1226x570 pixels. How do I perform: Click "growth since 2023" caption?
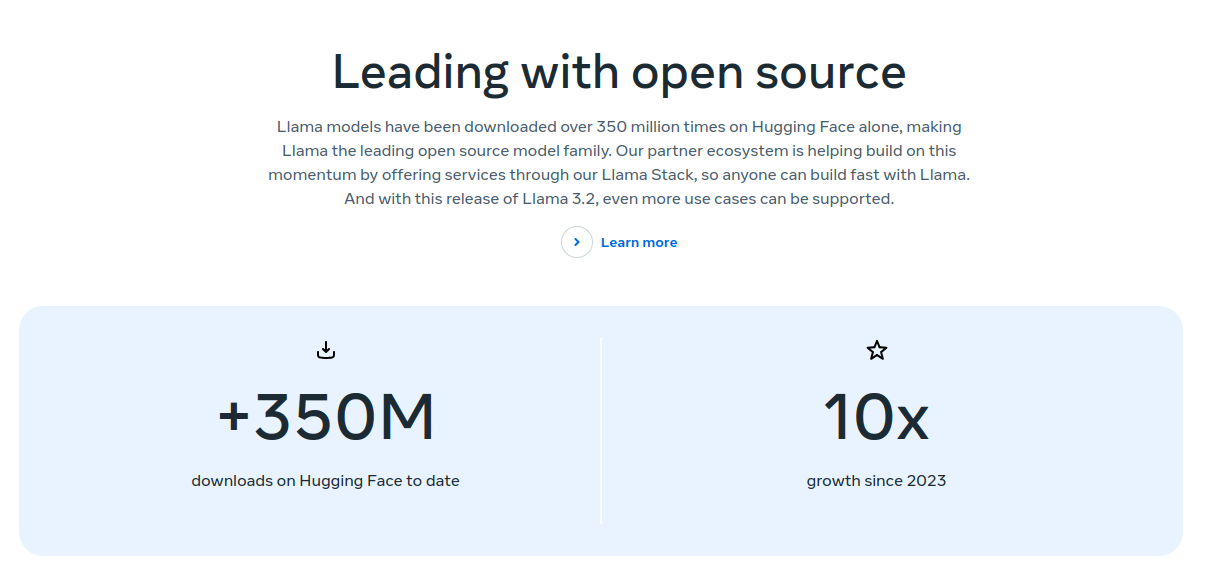[x=876, y=481]
